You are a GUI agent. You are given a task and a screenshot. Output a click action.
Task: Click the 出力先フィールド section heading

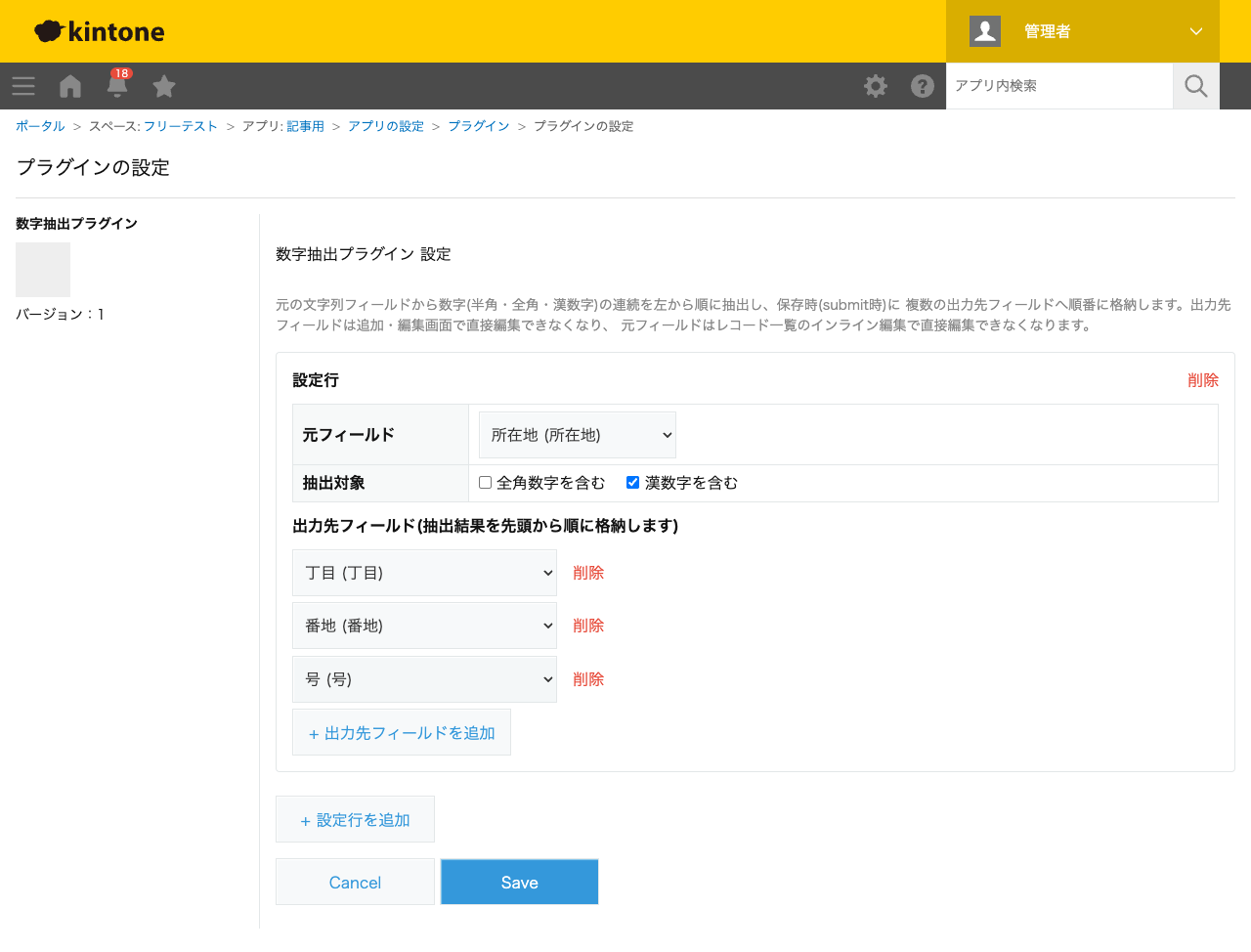pos(486,526)
